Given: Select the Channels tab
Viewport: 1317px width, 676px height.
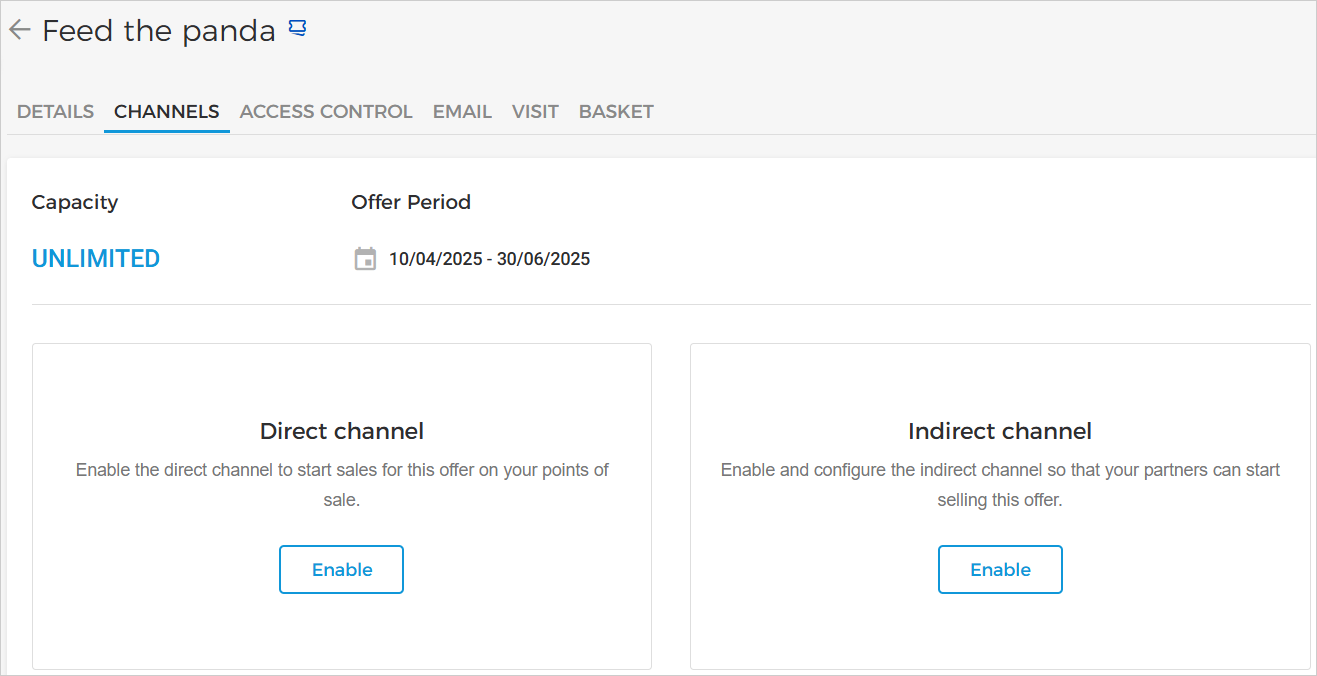Looking at the screenshot, I should pyautogui.click(x=167, y=112).
